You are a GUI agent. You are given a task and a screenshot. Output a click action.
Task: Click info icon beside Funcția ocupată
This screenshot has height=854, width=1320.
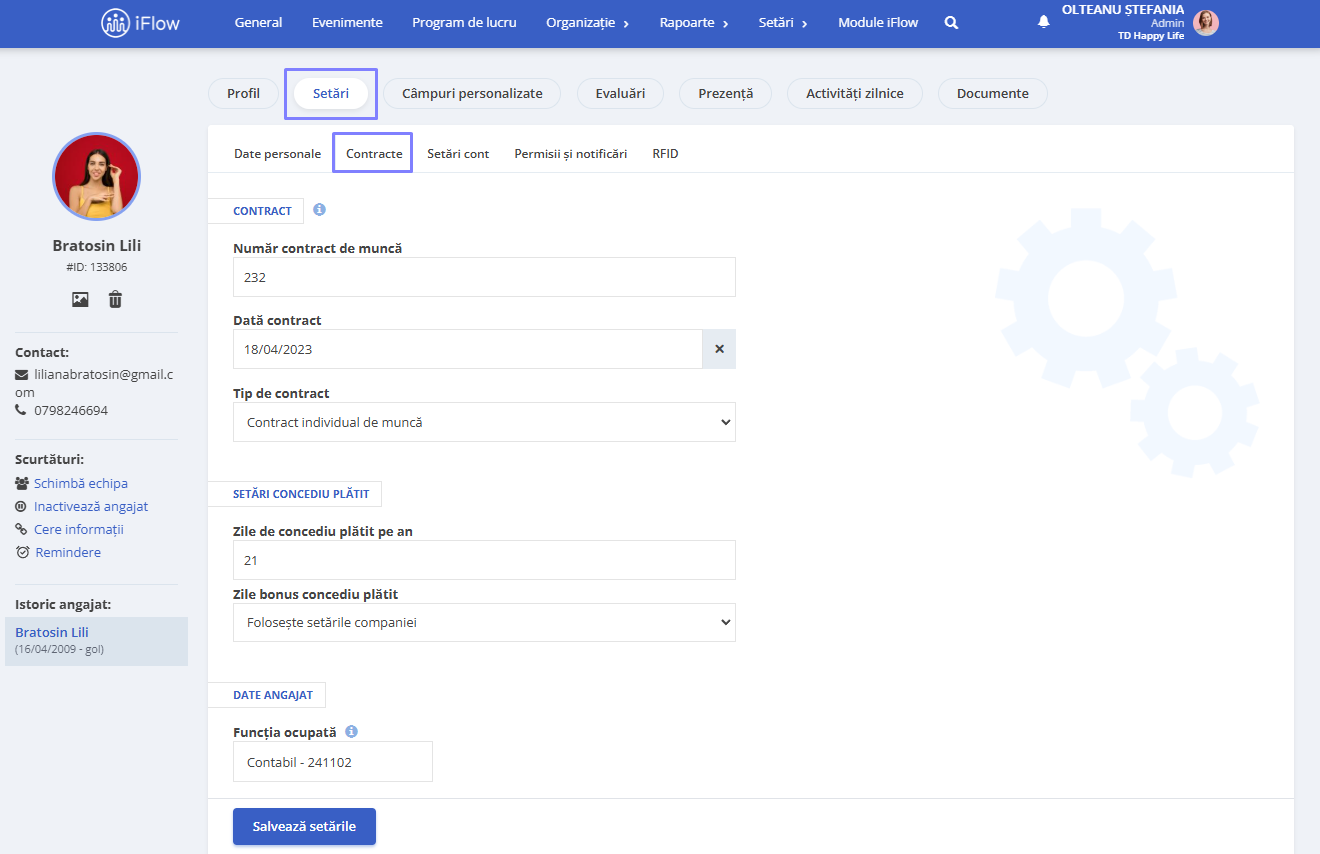(351, 732)
